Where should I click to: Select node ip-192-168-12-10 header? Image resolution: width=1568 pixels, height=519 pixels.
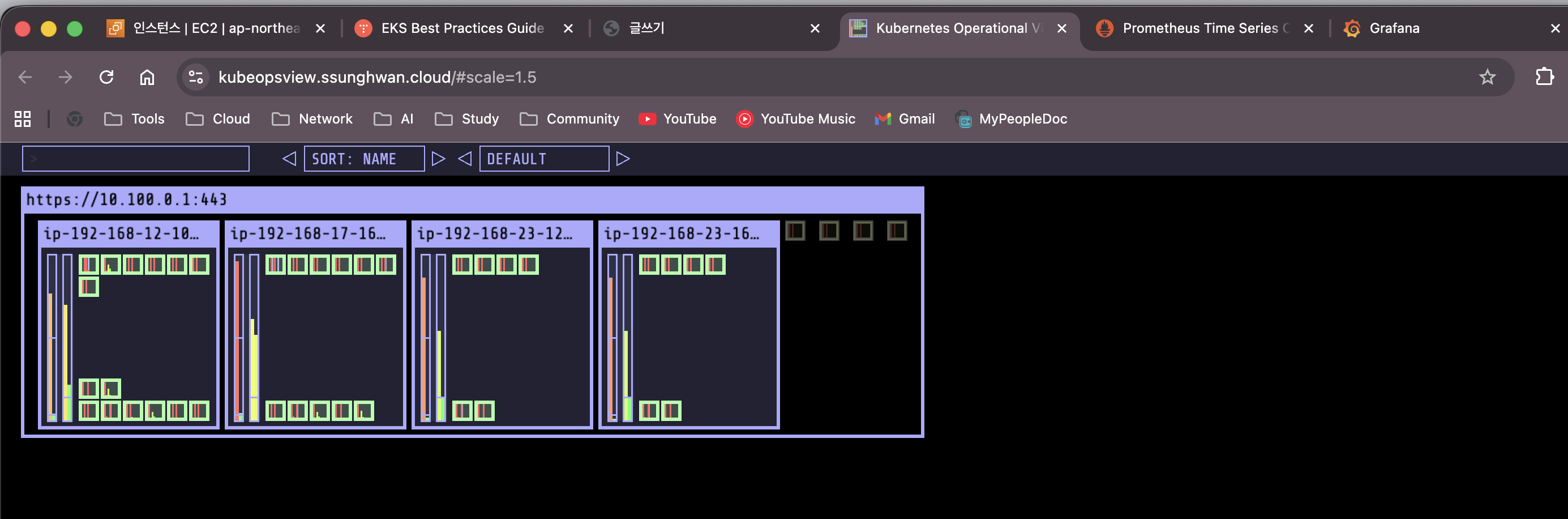(128, 234)
